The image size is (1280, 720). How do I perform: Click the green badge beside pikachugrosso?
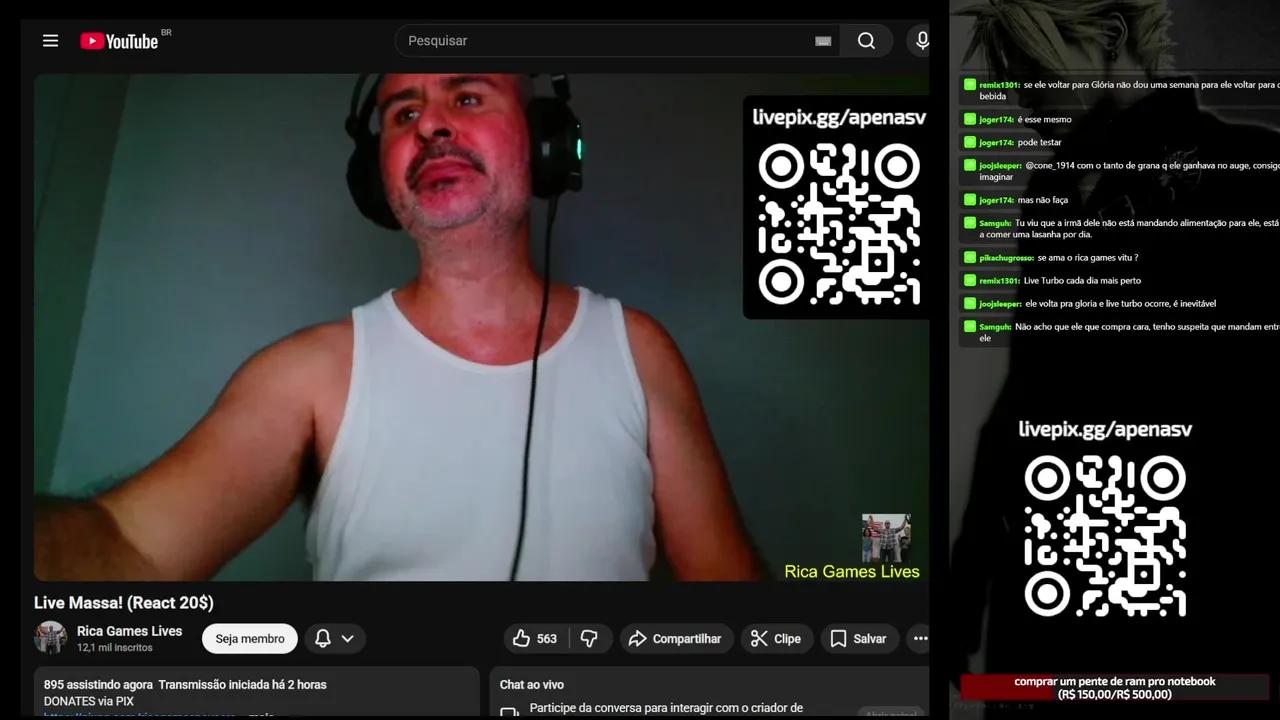coord(969,258)
